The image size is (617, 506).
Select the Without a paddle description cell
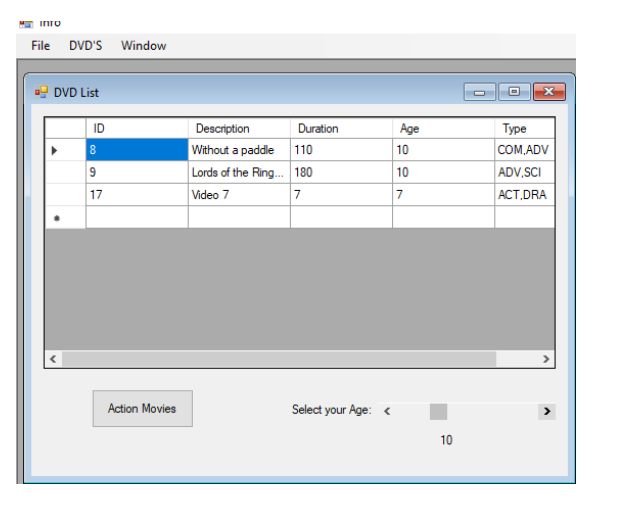[239, 150]
